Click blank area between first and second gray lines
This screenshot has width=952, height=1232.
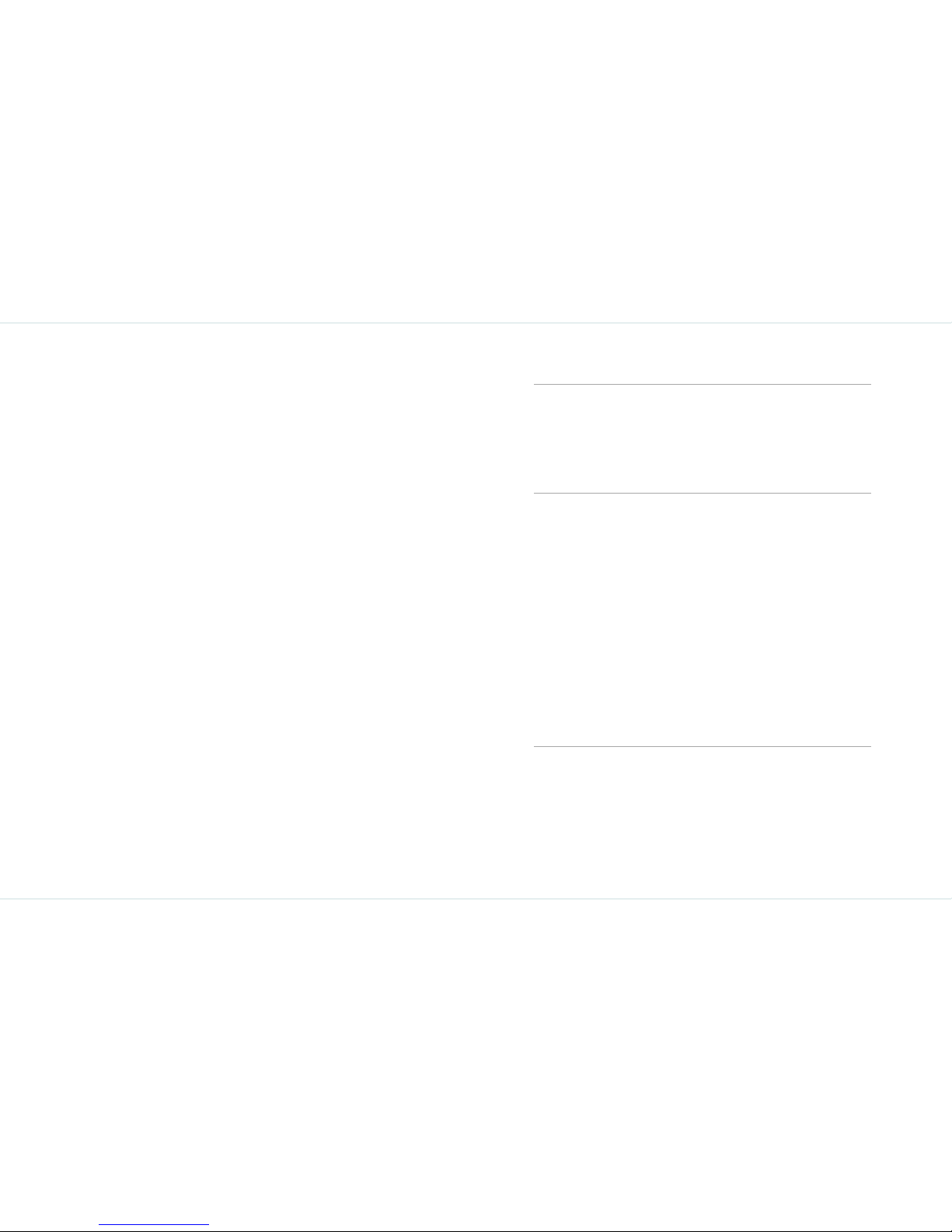tap(702, 438)
